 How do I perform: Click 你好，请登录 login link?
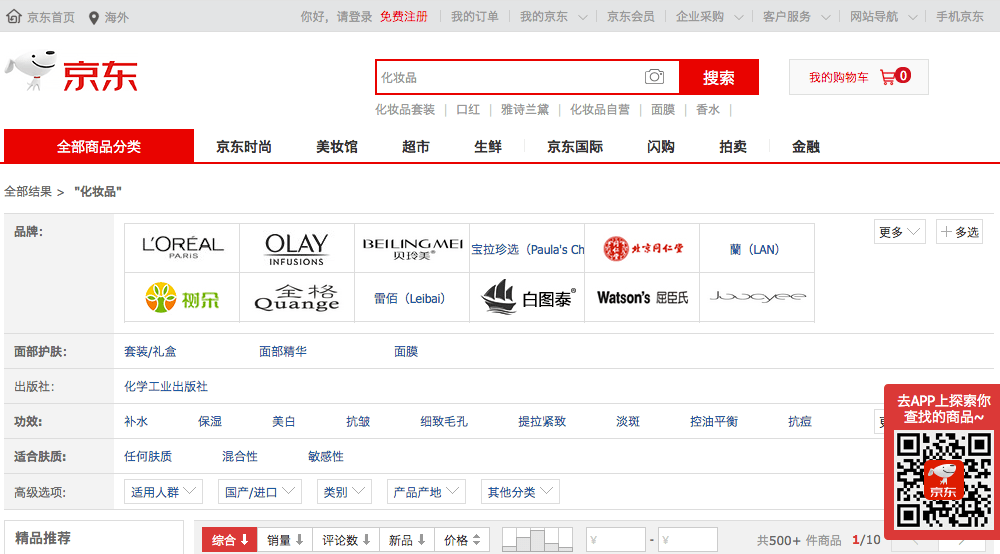point(336,17)
